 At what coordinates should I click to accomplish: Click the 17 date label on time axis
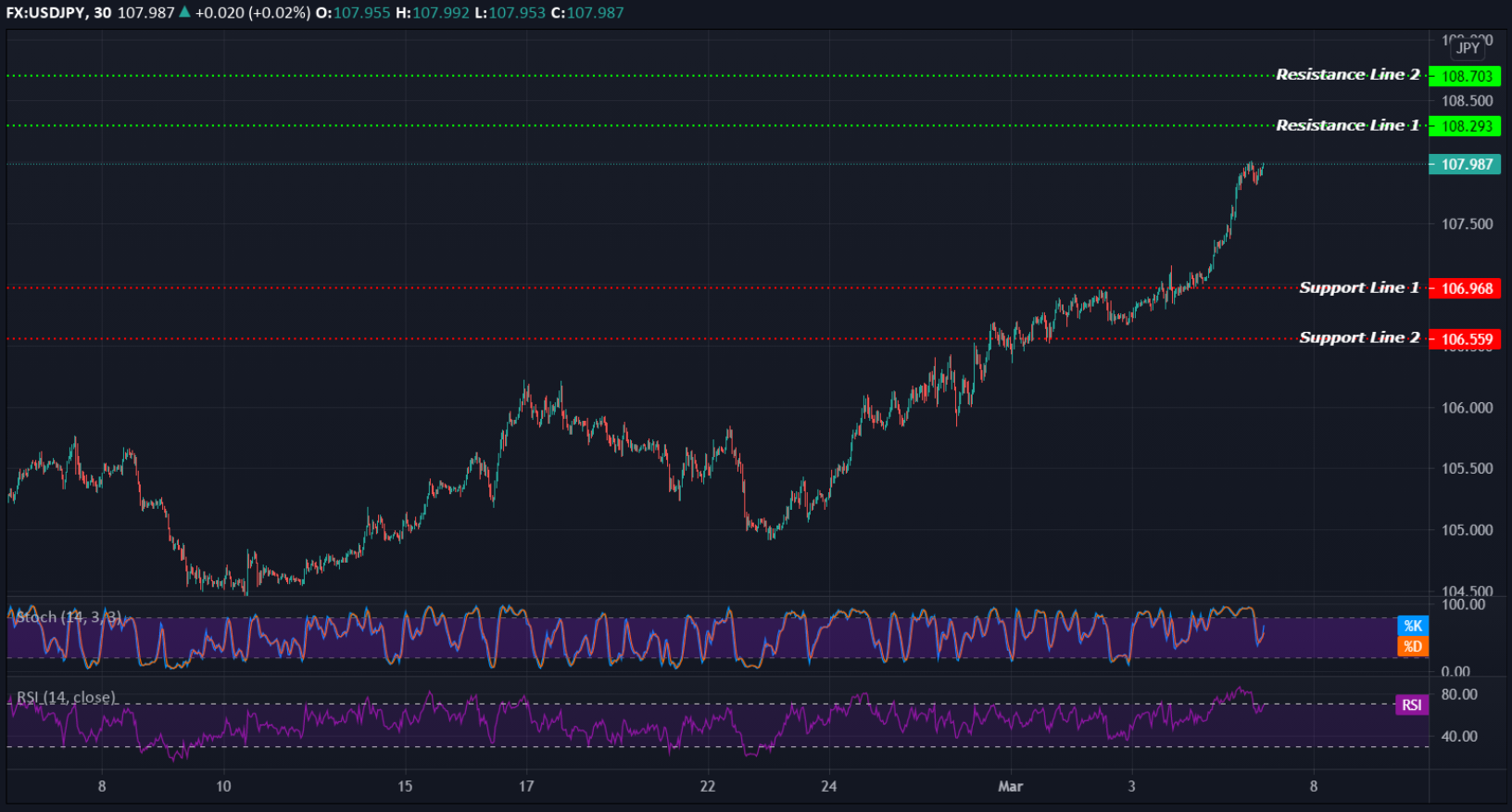[526, 786]
